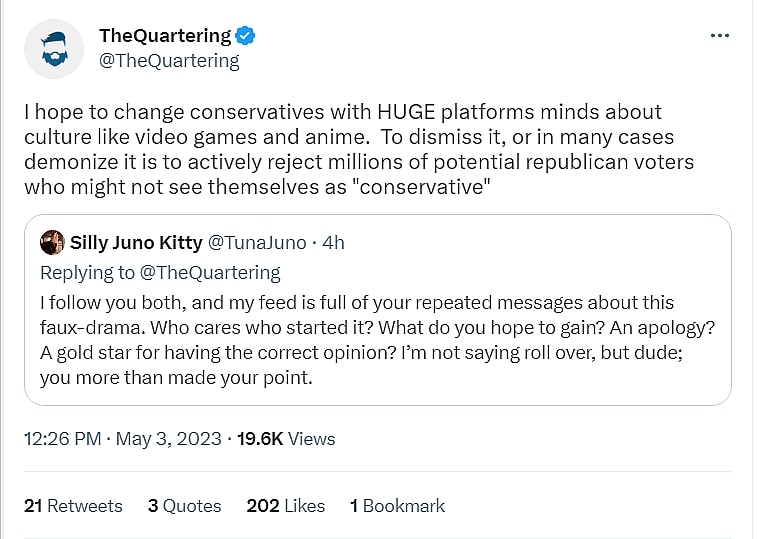The image size is (757, 539).
Task: View the 19.6K Views count
Action: (x=286, y=438)
